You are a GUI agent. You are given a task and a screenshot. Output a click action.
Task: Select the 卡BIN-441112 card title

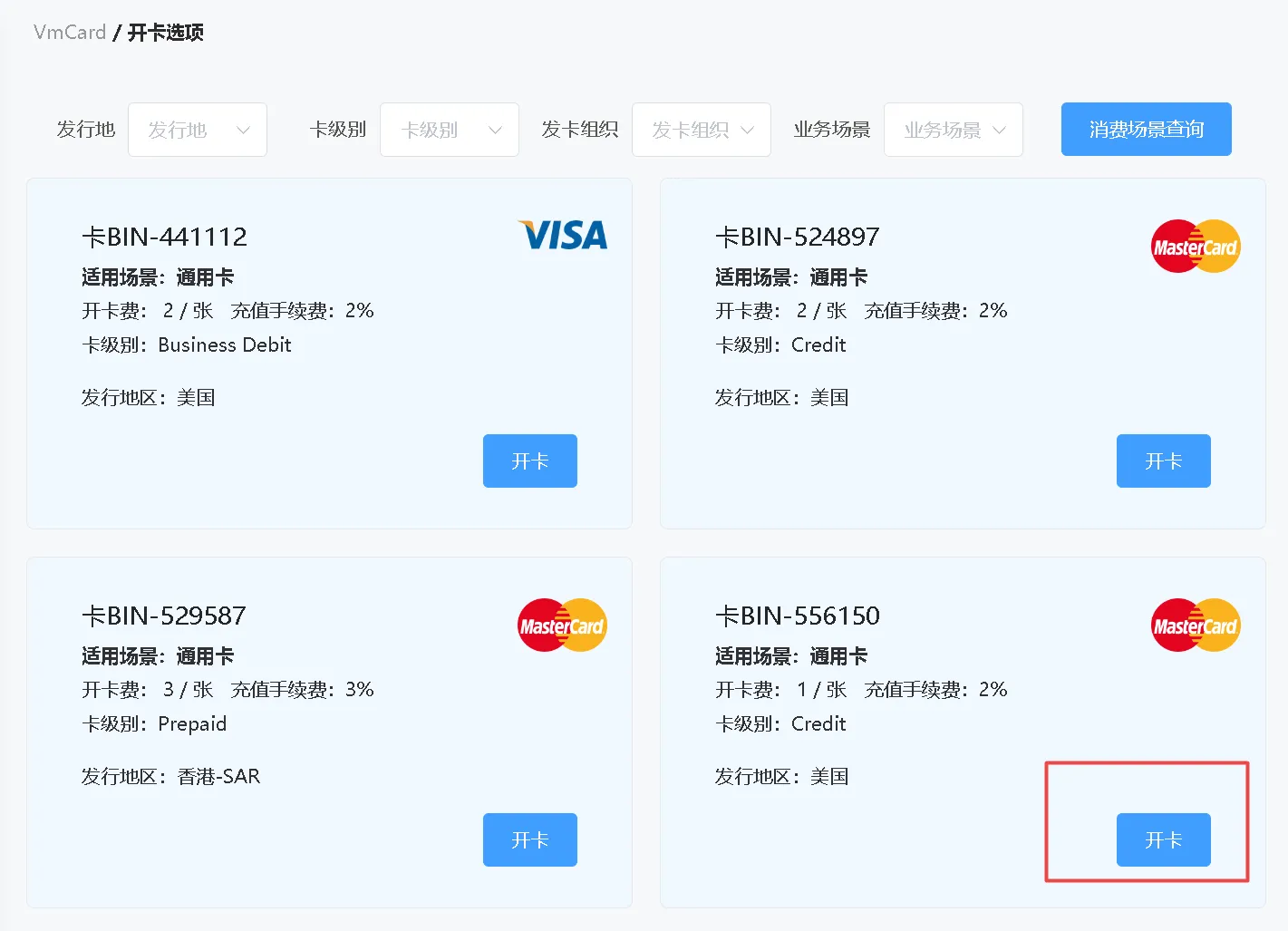pos(164,238)
